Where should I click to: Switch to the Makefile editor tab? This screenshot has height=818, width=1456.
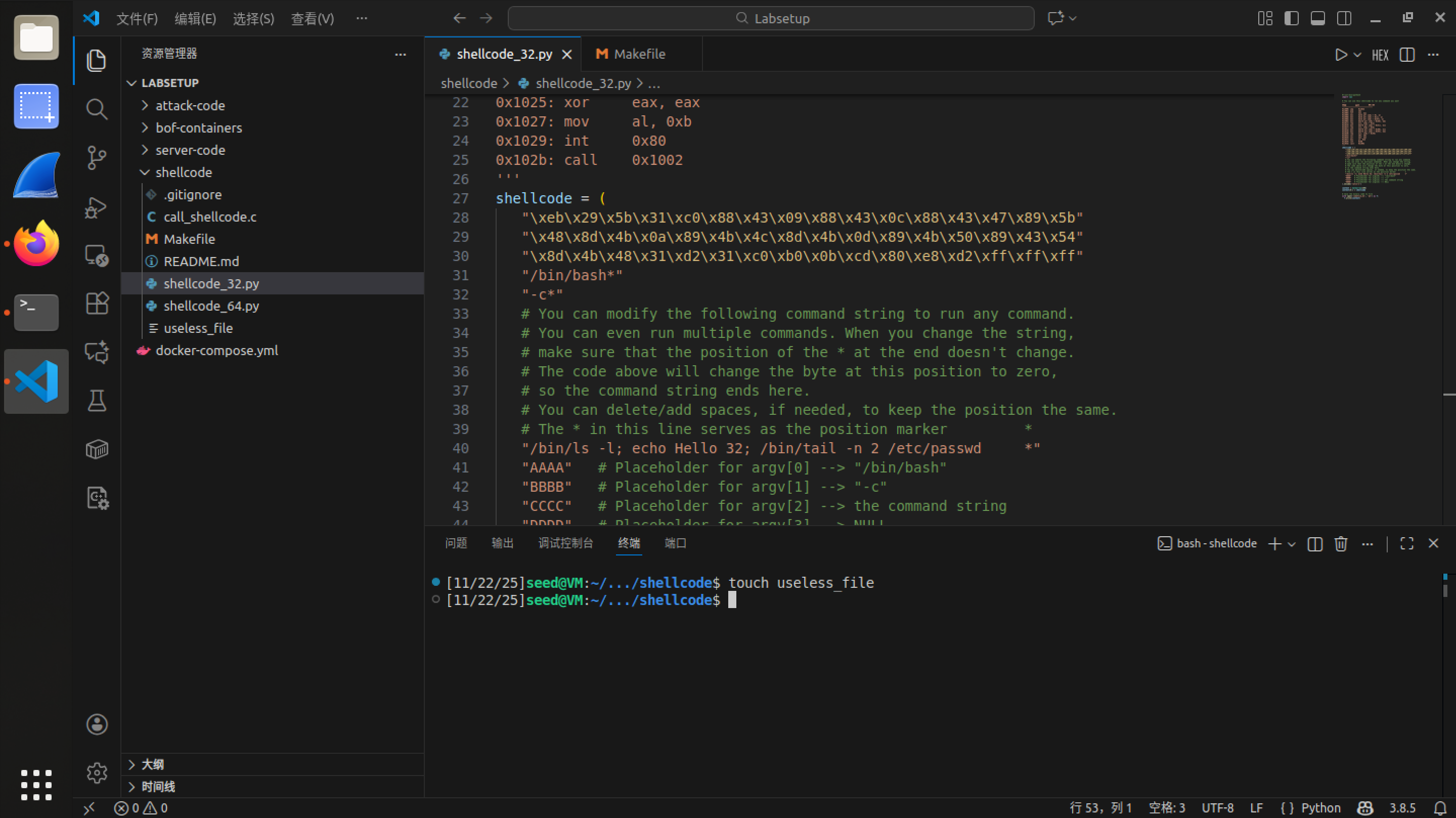[639, 54]
